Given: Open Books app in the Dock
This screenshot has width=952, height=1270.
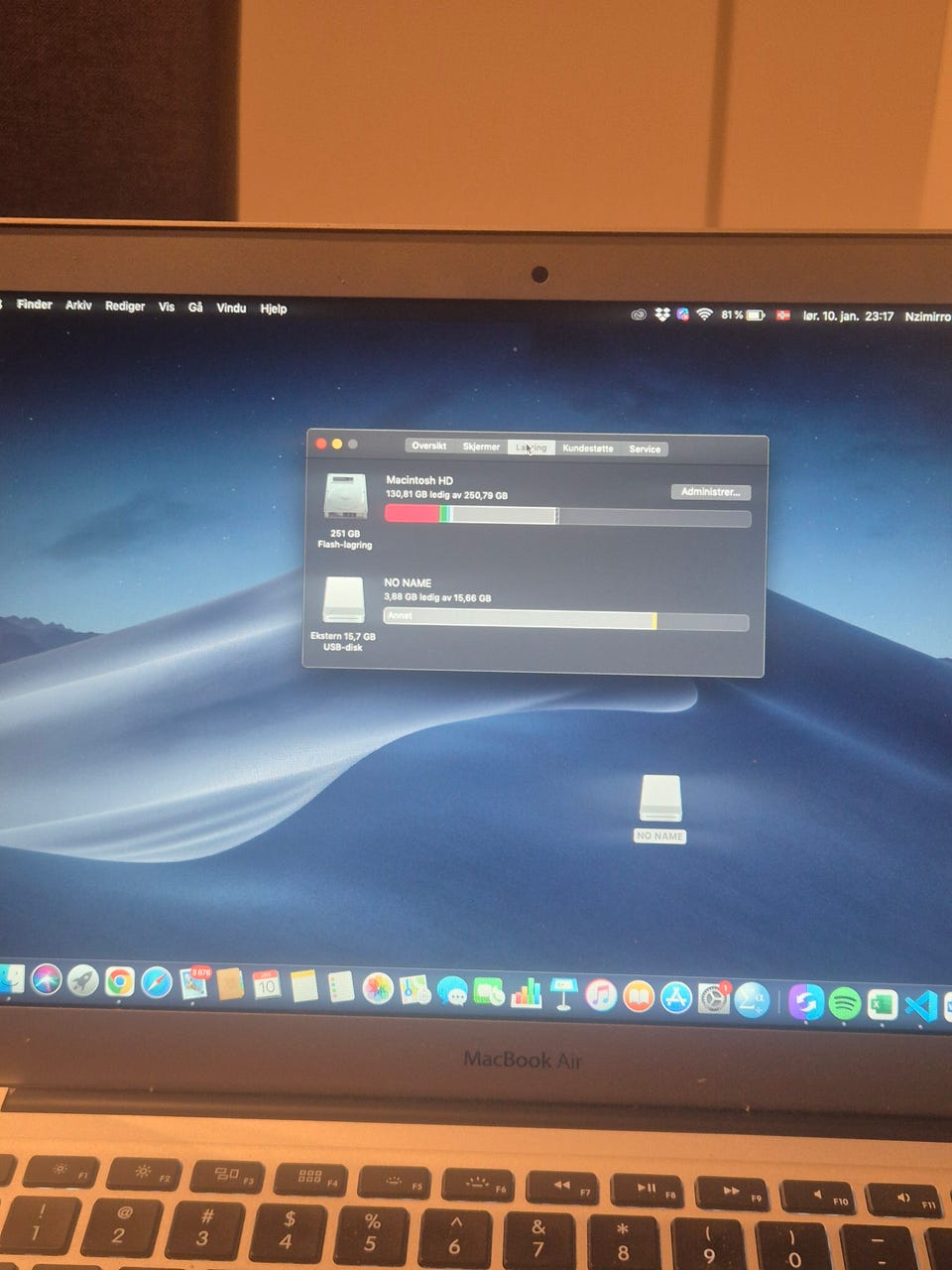Looking at the screenshot, I should [639, 995].
